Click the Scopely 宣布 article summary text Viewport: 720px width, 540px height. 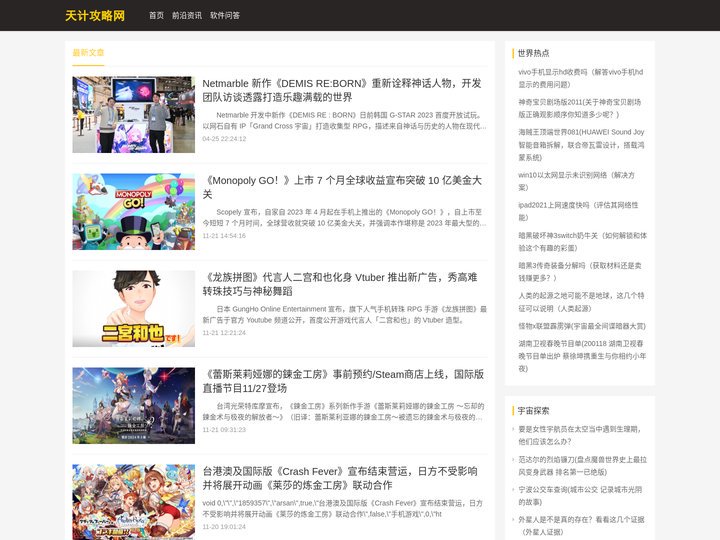pyautogui.click(x=344, y=218)
